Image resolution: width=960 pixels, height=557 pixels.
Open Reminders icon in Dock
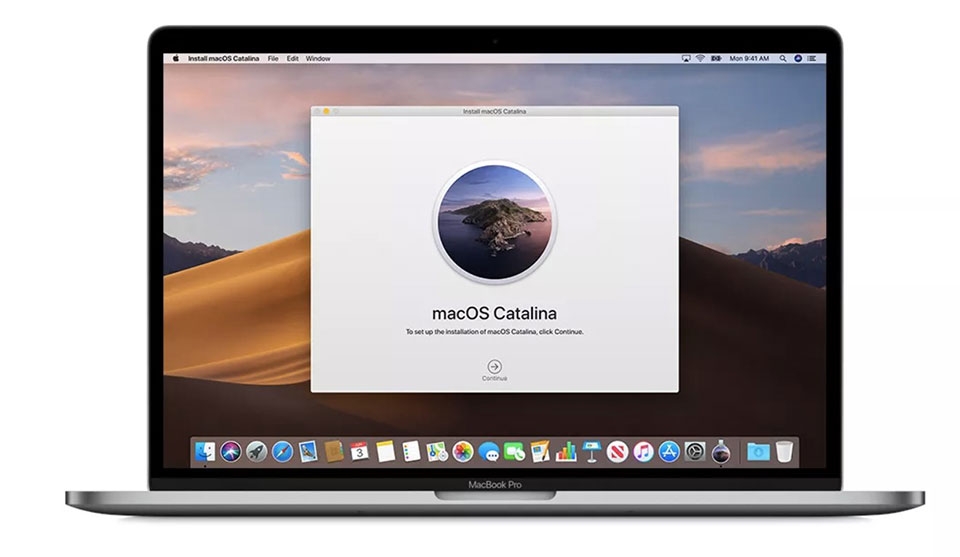click(411, 452)
